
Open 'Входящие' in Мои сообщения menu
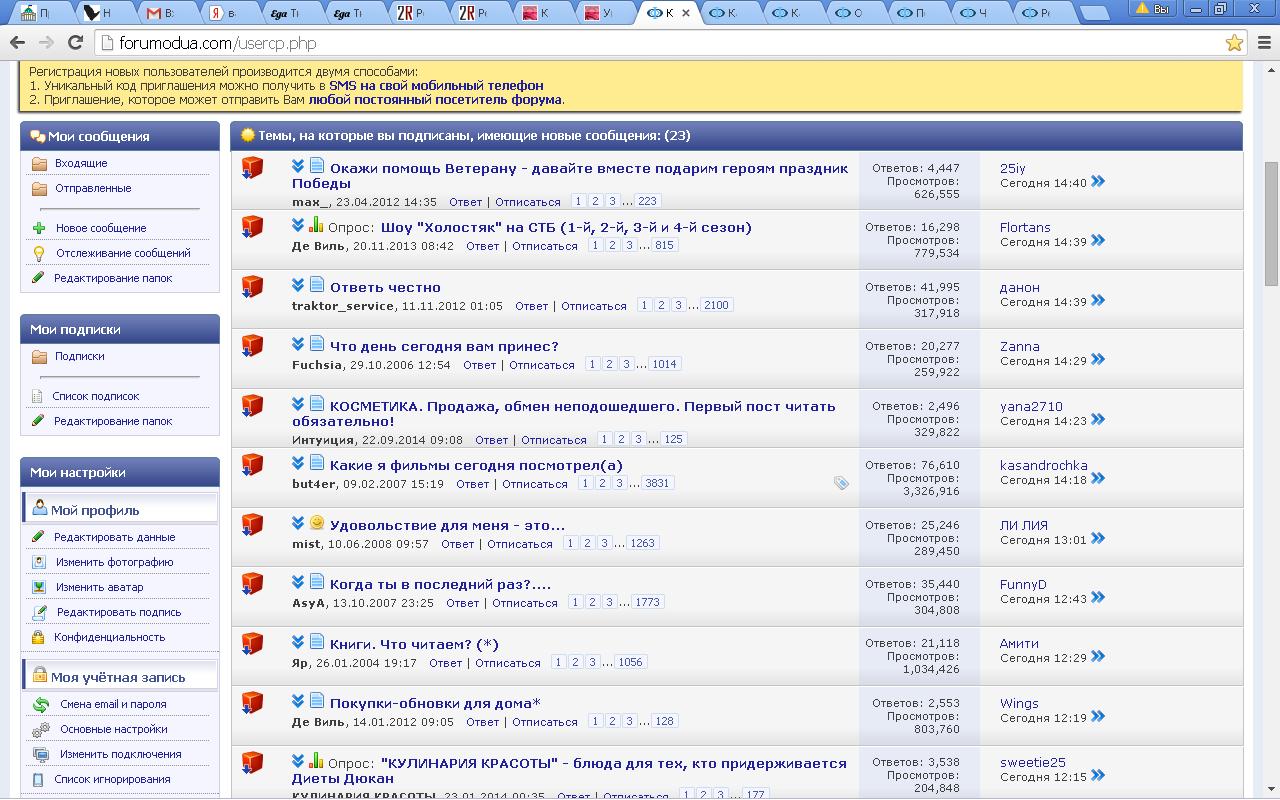tap(81, 163)
